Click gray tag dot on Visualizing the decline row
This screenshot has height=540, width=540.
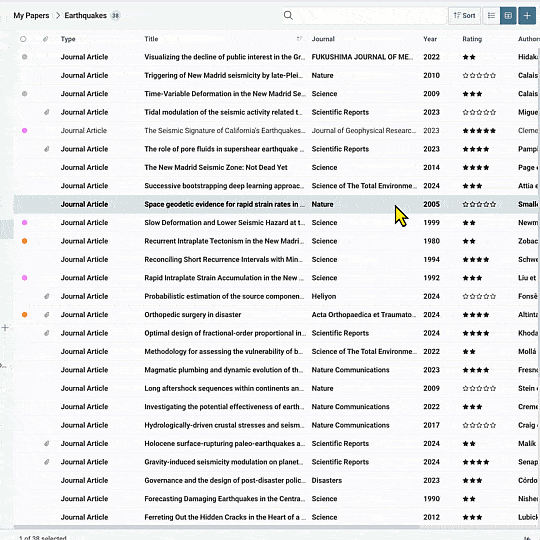pyautogui.click(x=24, y=57)
